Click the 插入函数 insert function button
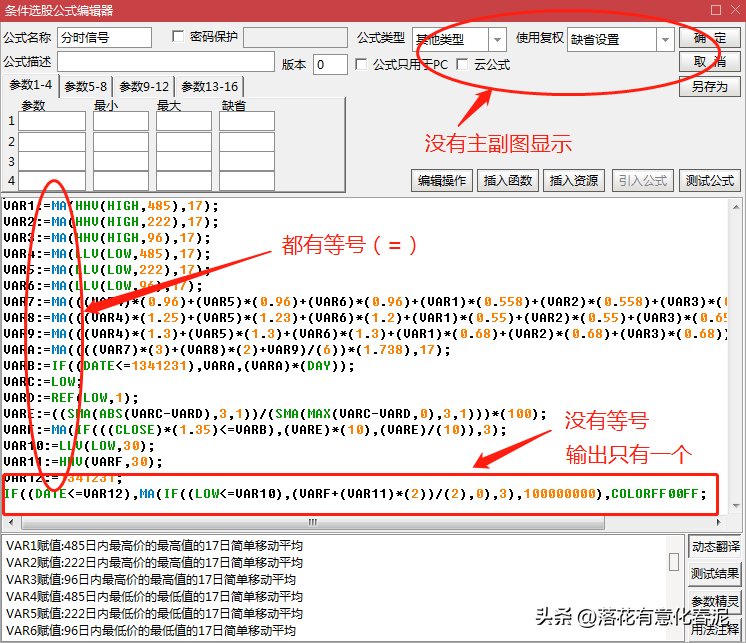Viewport: 746px width, 643px height. pos(508,181)
